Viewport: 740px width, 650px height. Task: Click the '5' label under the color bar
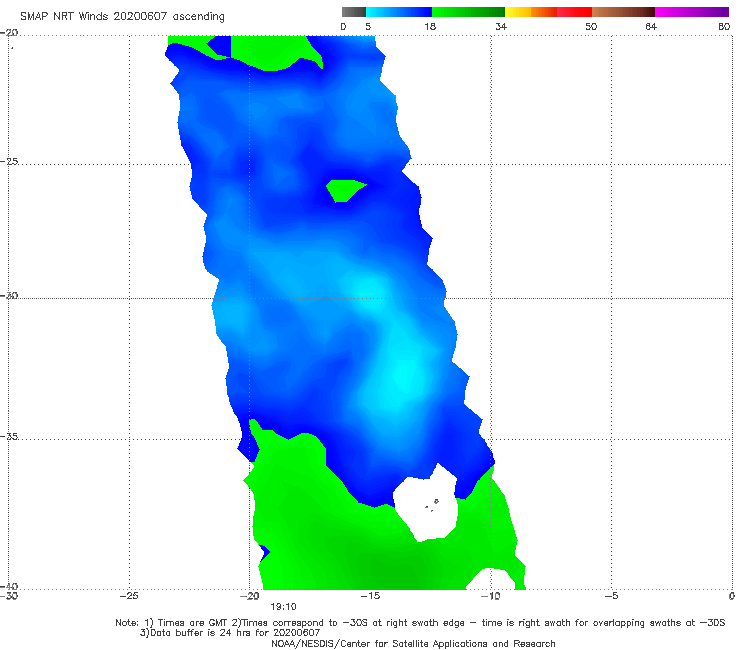click(368, 26)
